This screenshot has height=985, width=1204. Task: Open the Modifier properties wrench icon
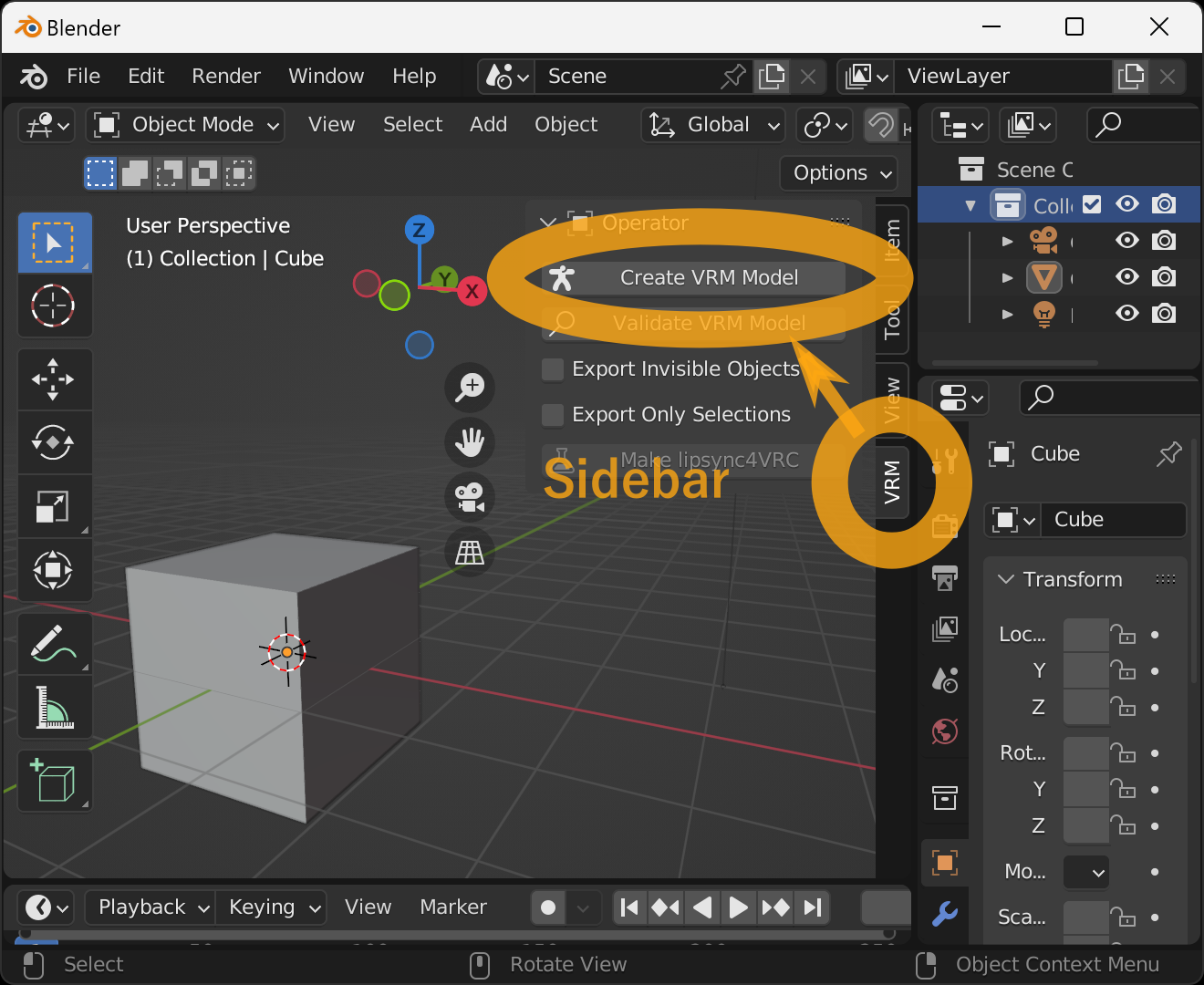(944, 913)
